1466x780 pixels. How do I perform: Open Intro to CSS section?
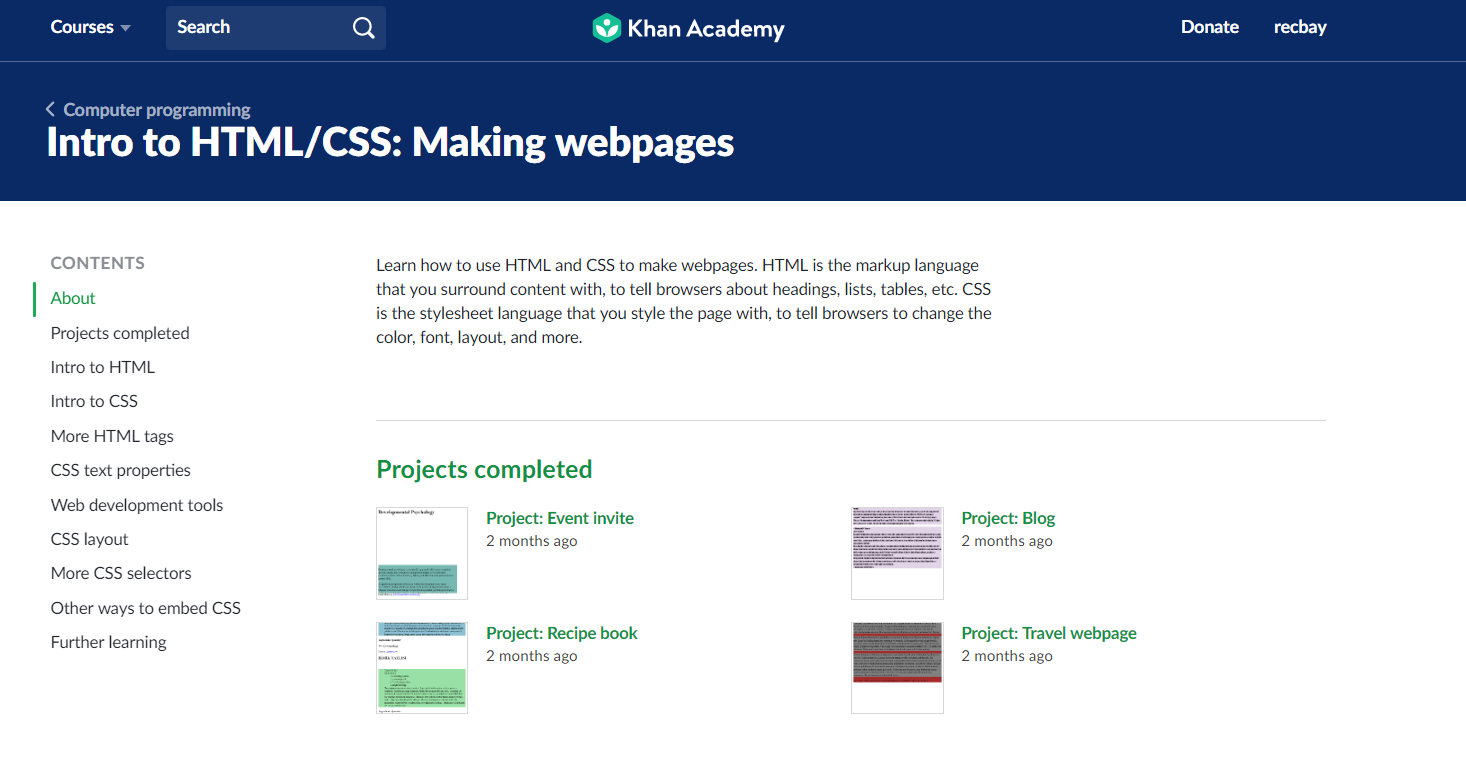(94, 401)
